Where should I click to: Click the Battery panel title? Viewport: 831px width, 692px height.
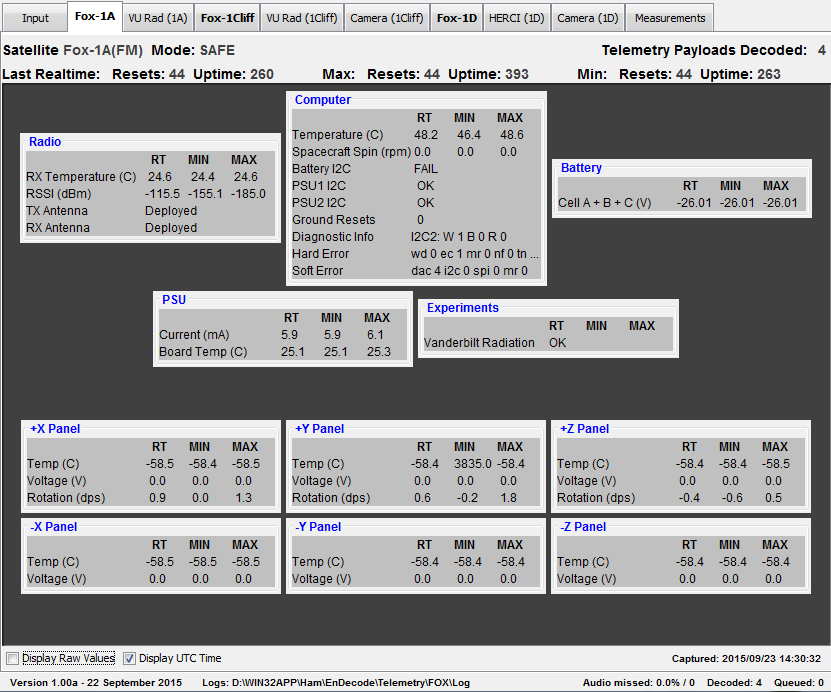581,167
